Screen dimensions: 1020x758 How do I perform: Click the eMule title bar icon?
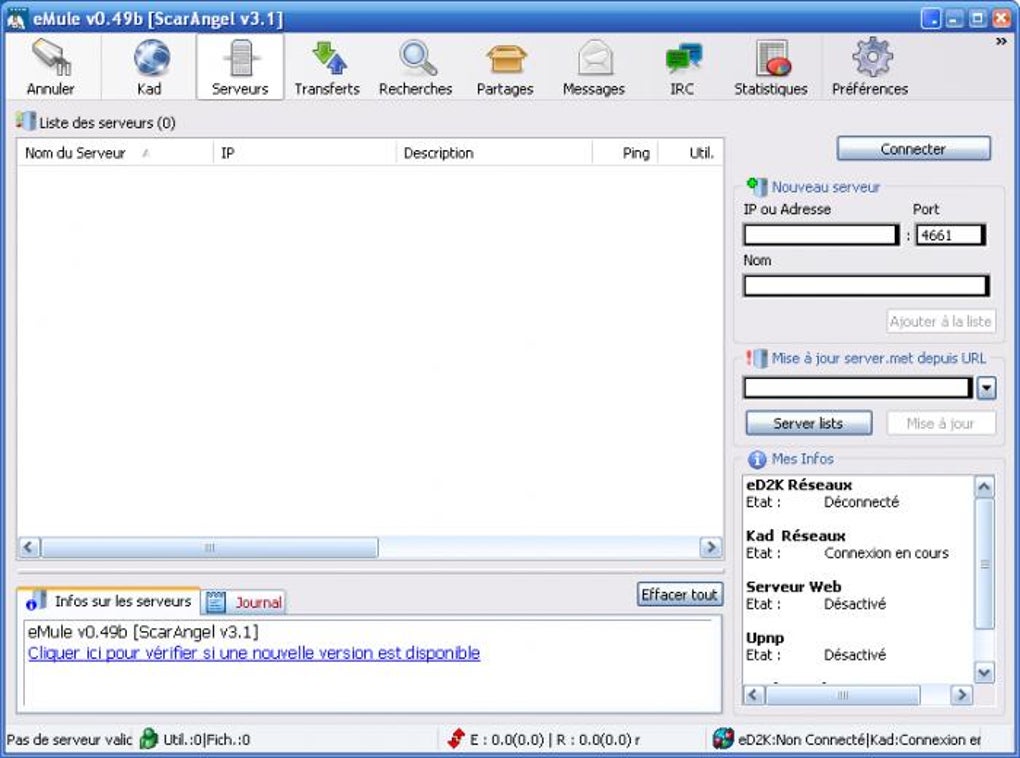(16, 18)
